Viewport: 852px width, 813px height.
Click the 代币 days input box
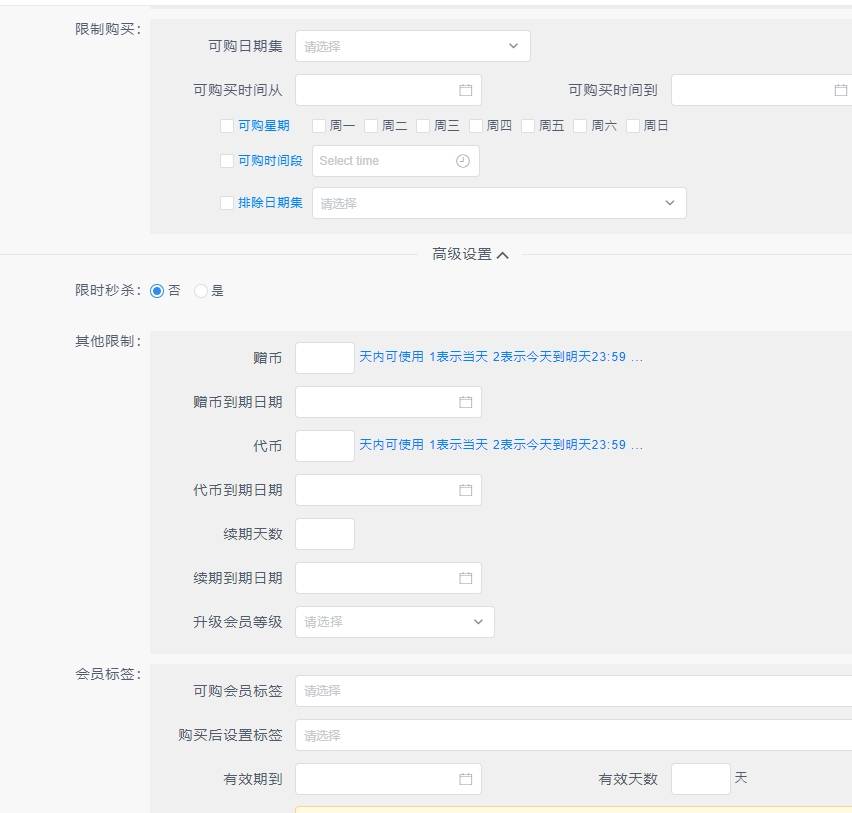tap(325, 446)
